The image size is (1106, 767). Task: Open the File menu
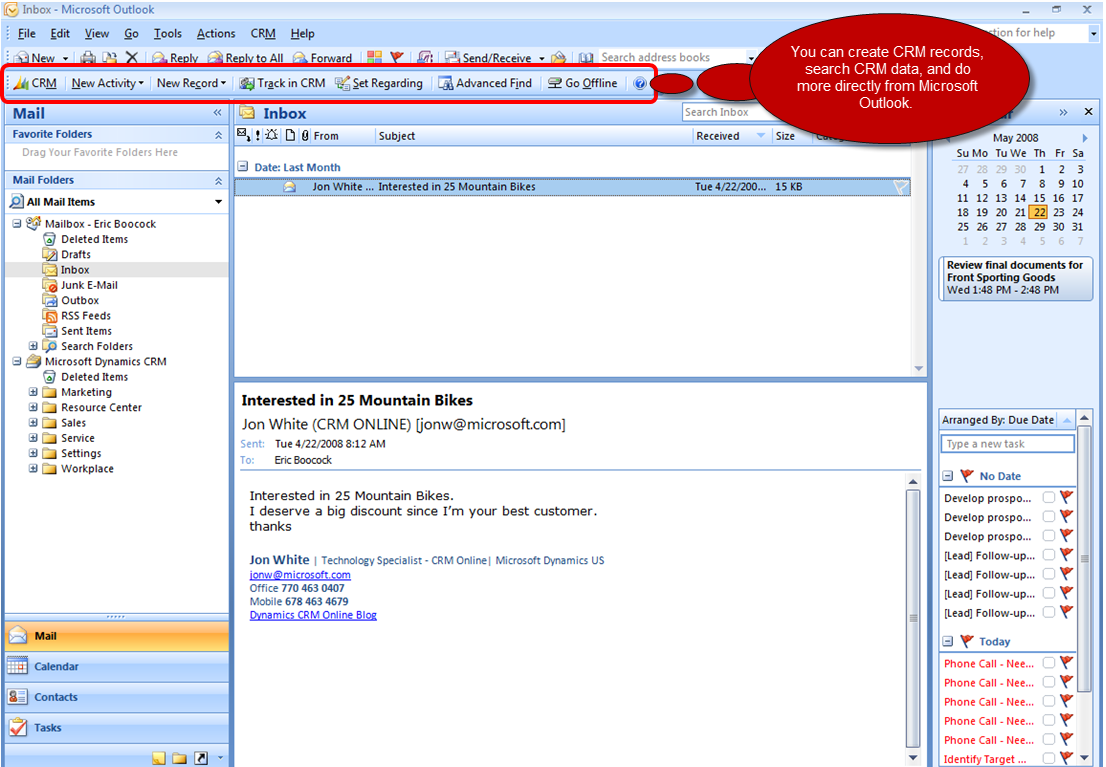point(27,33)
